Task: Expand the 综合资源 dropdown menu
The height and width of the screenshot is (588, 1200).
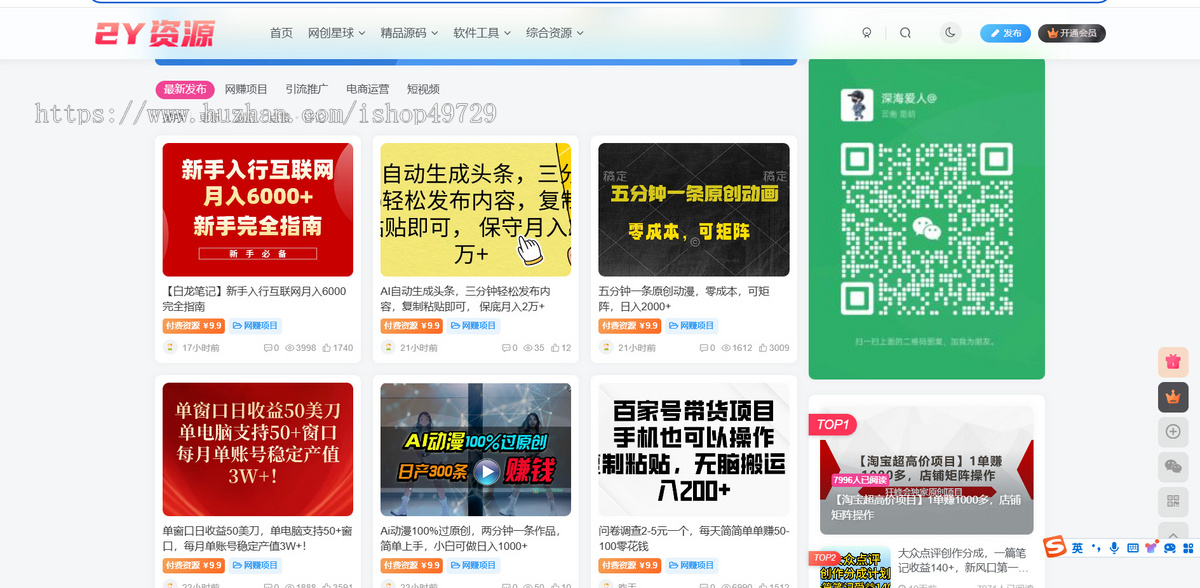Action: (x=555, y=33)
